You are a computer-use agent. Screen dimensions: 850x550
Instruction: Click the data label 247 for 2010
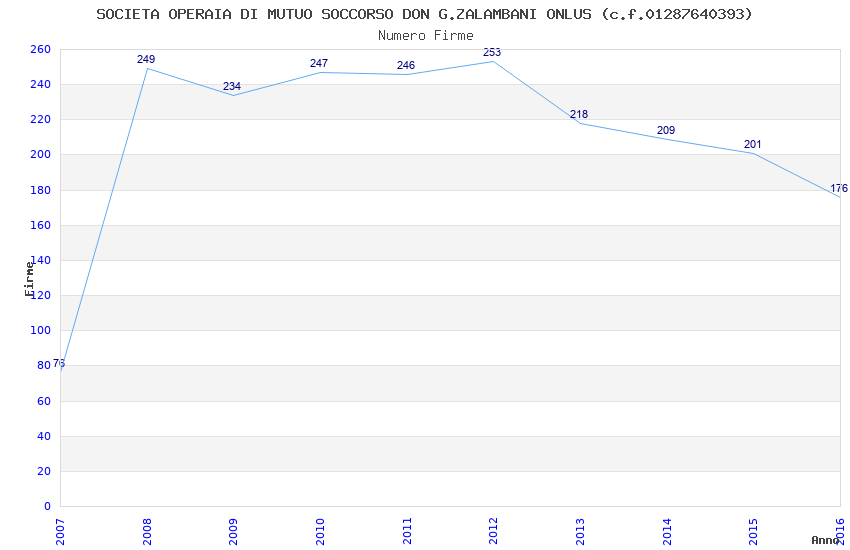click(319, 63)
